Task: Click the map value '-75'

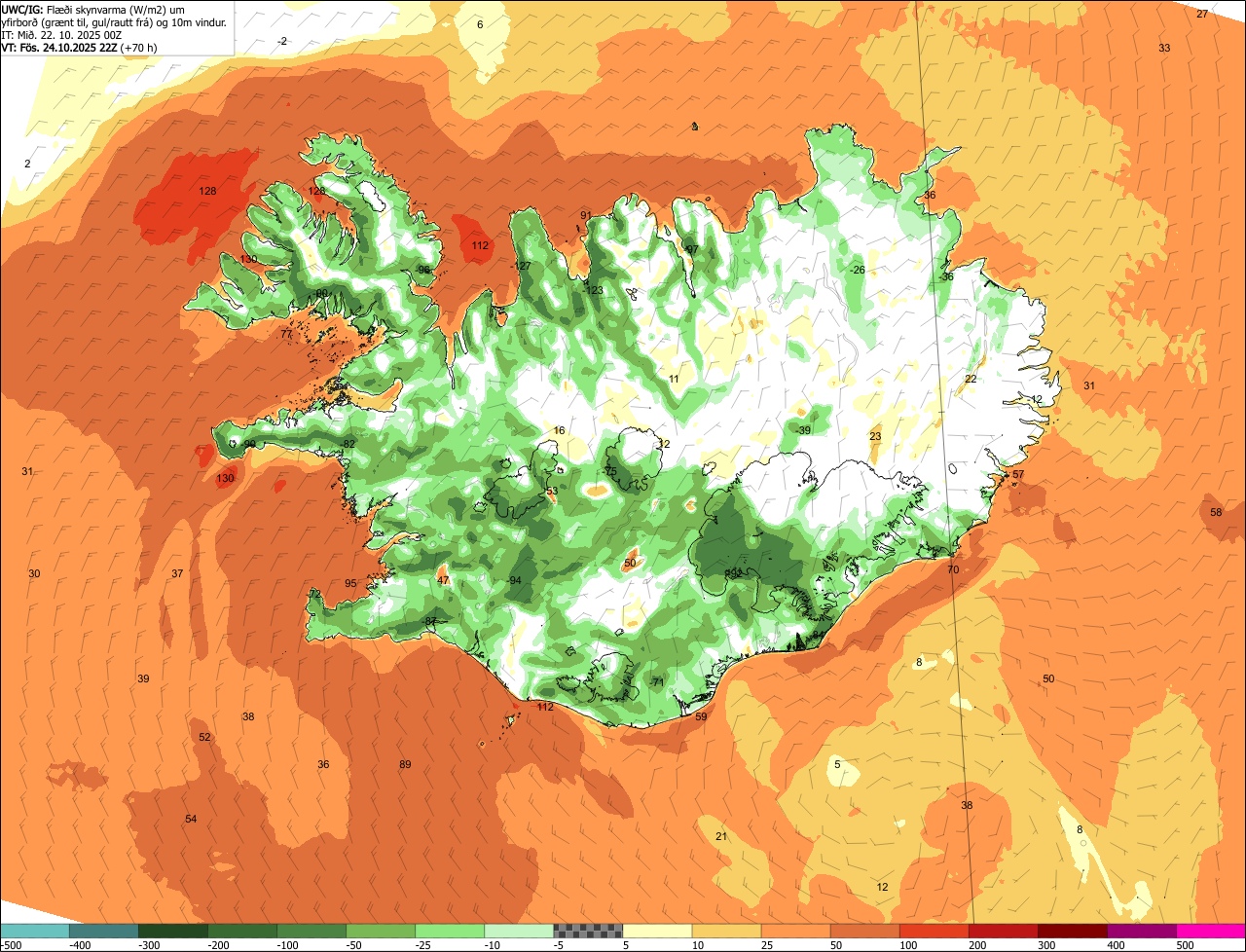Action: [609, 471]
